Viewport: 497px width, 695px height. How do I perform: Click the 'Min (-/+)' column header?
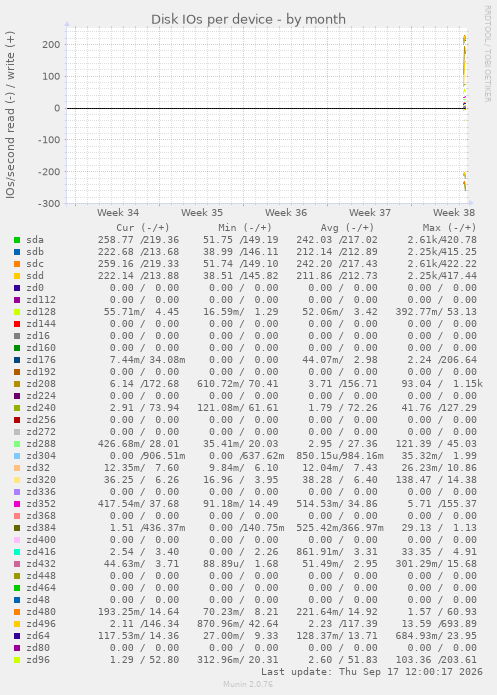245,227
